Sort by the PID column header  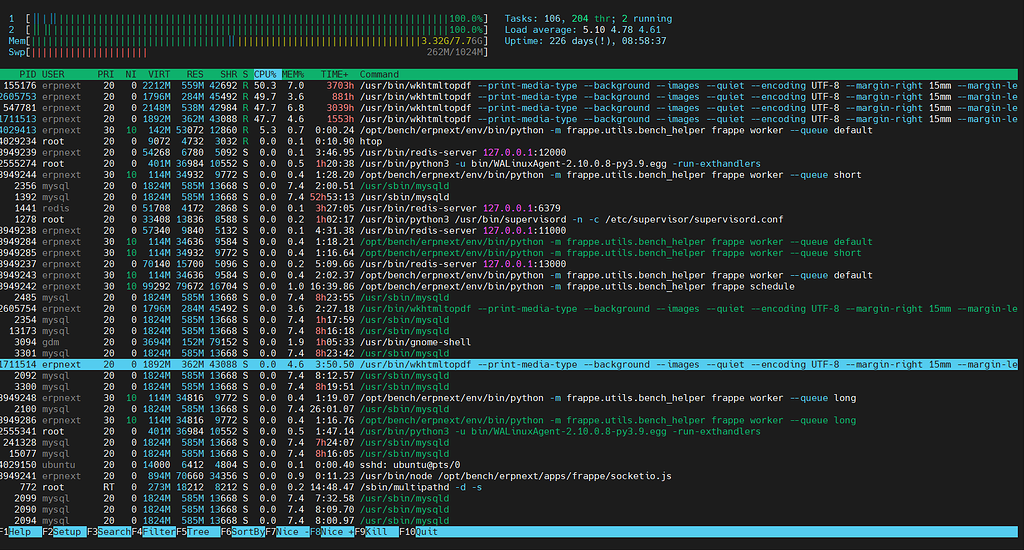(28, 74)
